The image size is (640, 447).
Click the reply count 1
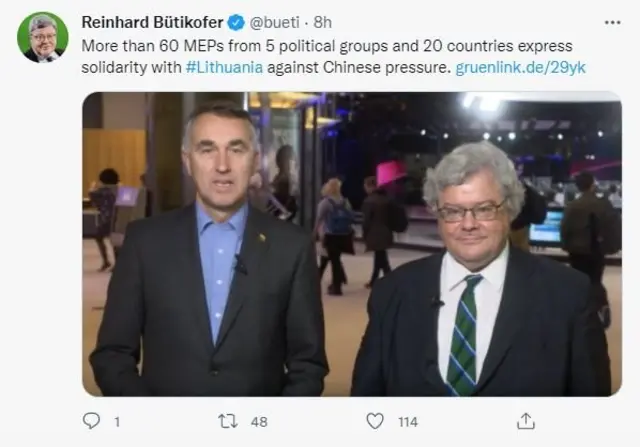click(117, 422)
